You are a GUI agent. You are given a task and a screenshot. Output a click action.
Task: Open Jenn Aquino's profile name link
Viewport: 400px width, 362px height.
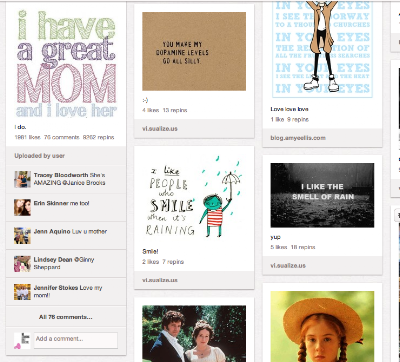point(52,231)
